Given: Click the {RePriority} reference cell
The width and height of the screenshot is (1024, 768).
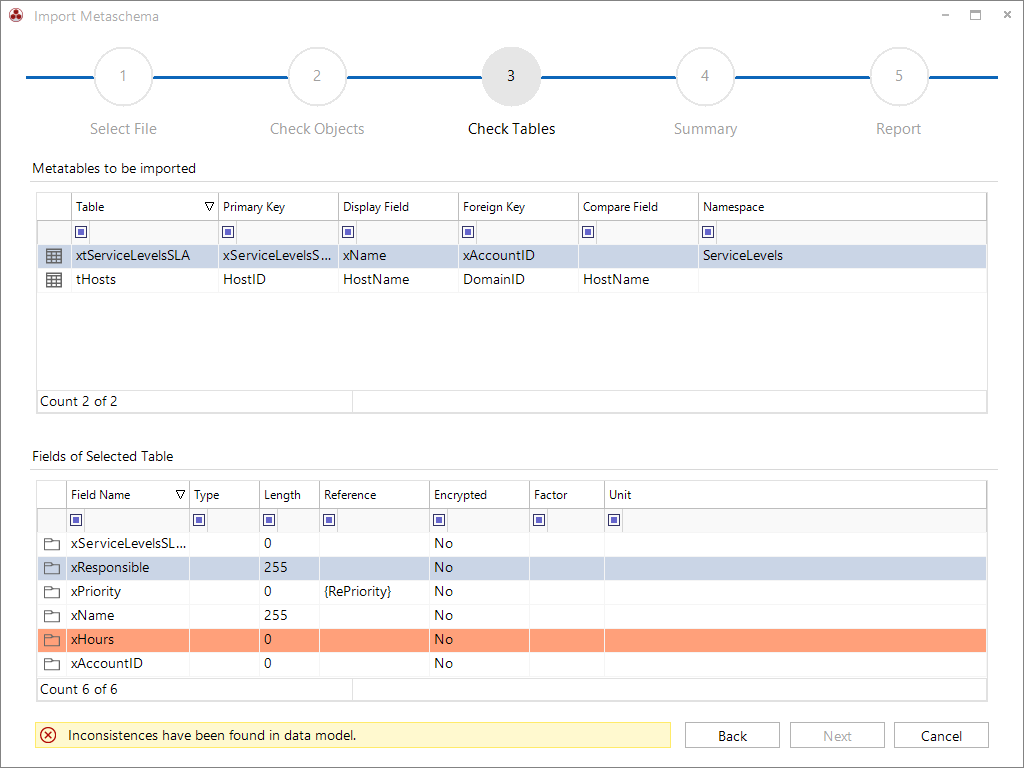Looking at the screenshot, I should click(374, 592).
